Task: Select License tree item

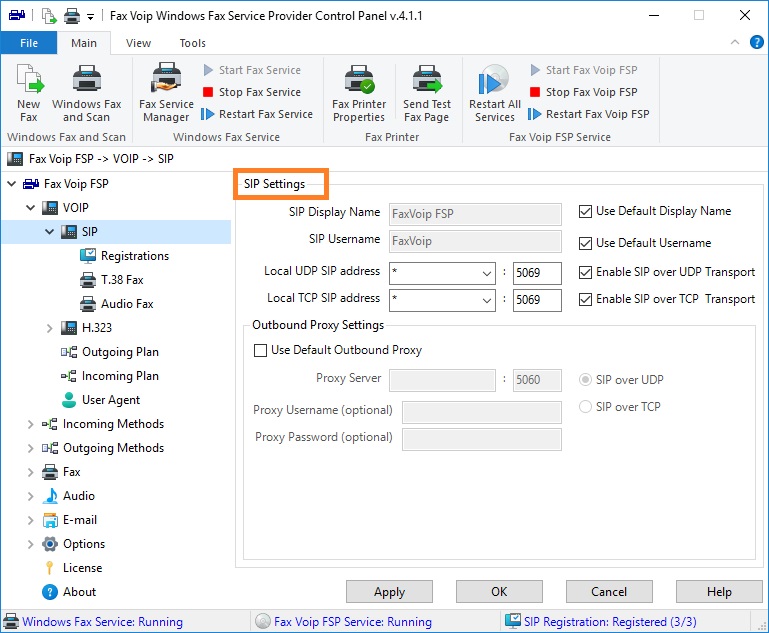Action: pos(72,568)
